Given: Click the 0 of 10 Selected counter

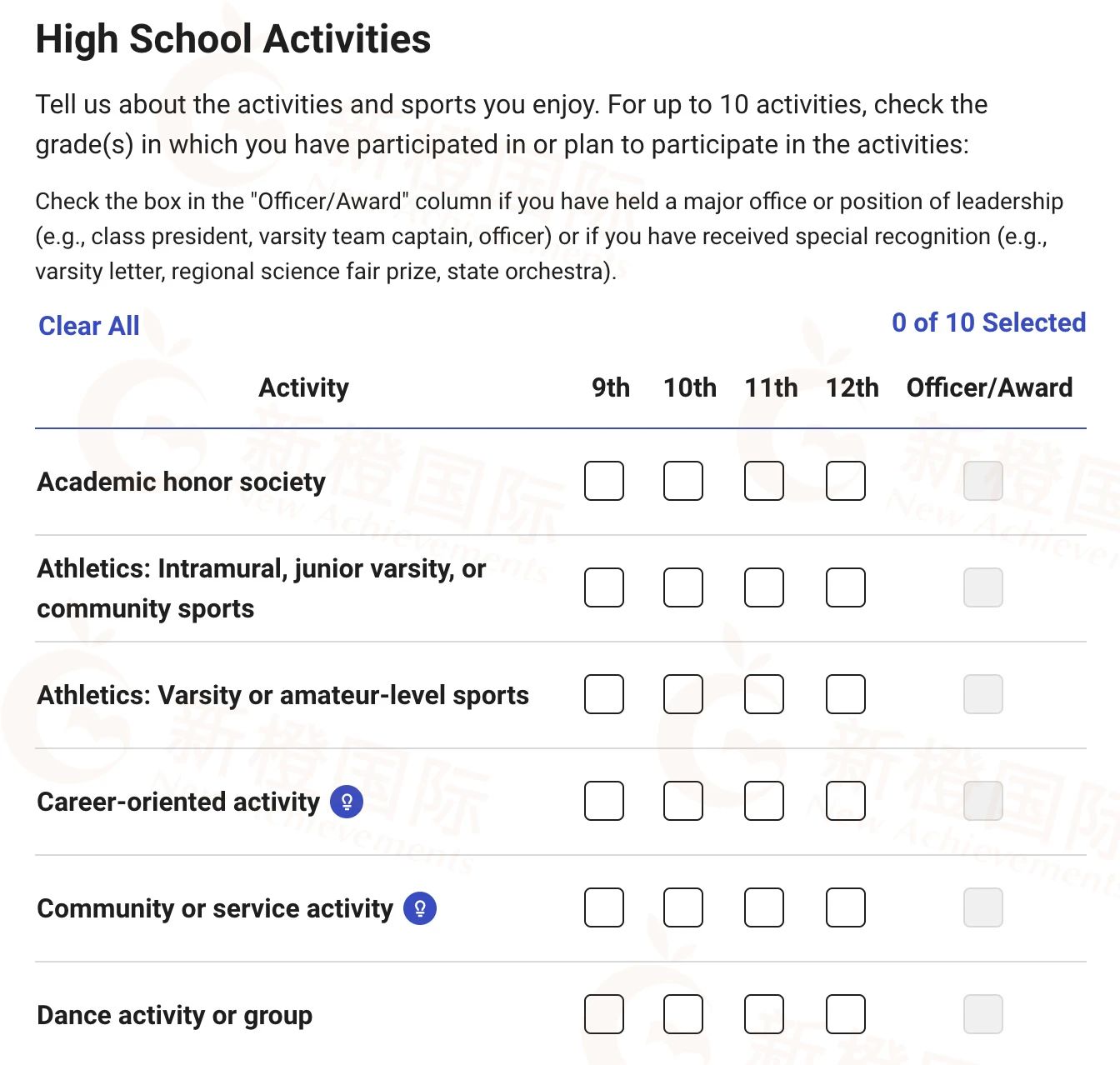Looking at the screenshot, I should click(x=988, y=322).
